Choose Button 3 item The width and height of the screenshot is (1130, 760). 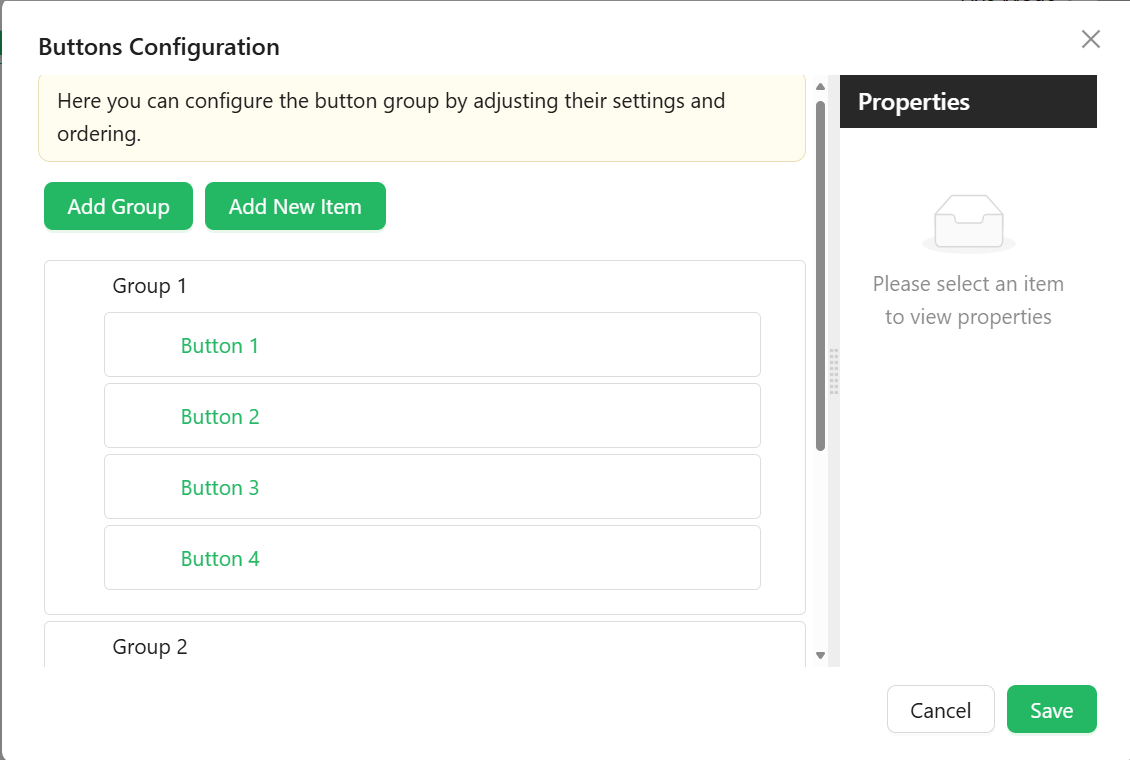point(432,486)
